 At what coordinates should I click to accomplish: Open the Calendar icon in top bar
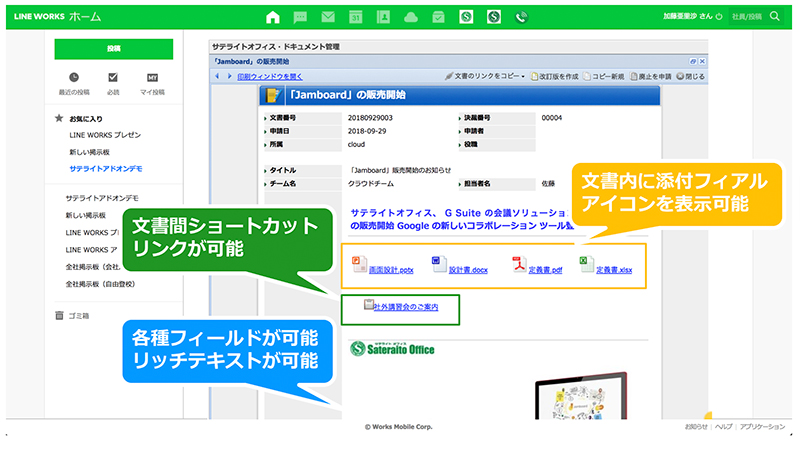click(x=356, y=17)
